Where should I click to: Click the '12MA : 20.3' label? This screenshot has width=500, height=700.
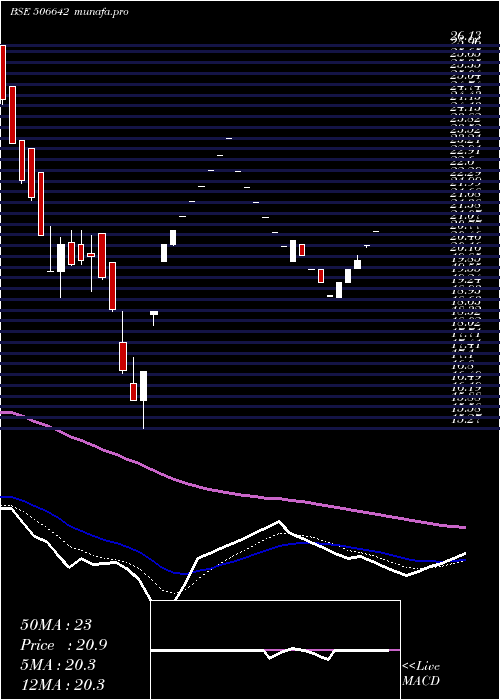coord(63,685)
